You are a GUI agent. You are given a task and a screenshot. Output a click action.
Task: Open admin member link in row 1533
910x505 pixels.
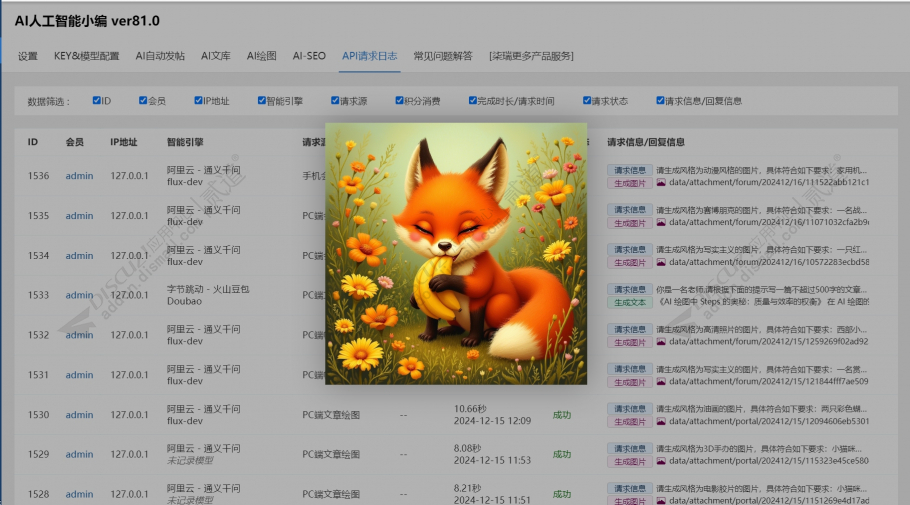pos(80,295)
